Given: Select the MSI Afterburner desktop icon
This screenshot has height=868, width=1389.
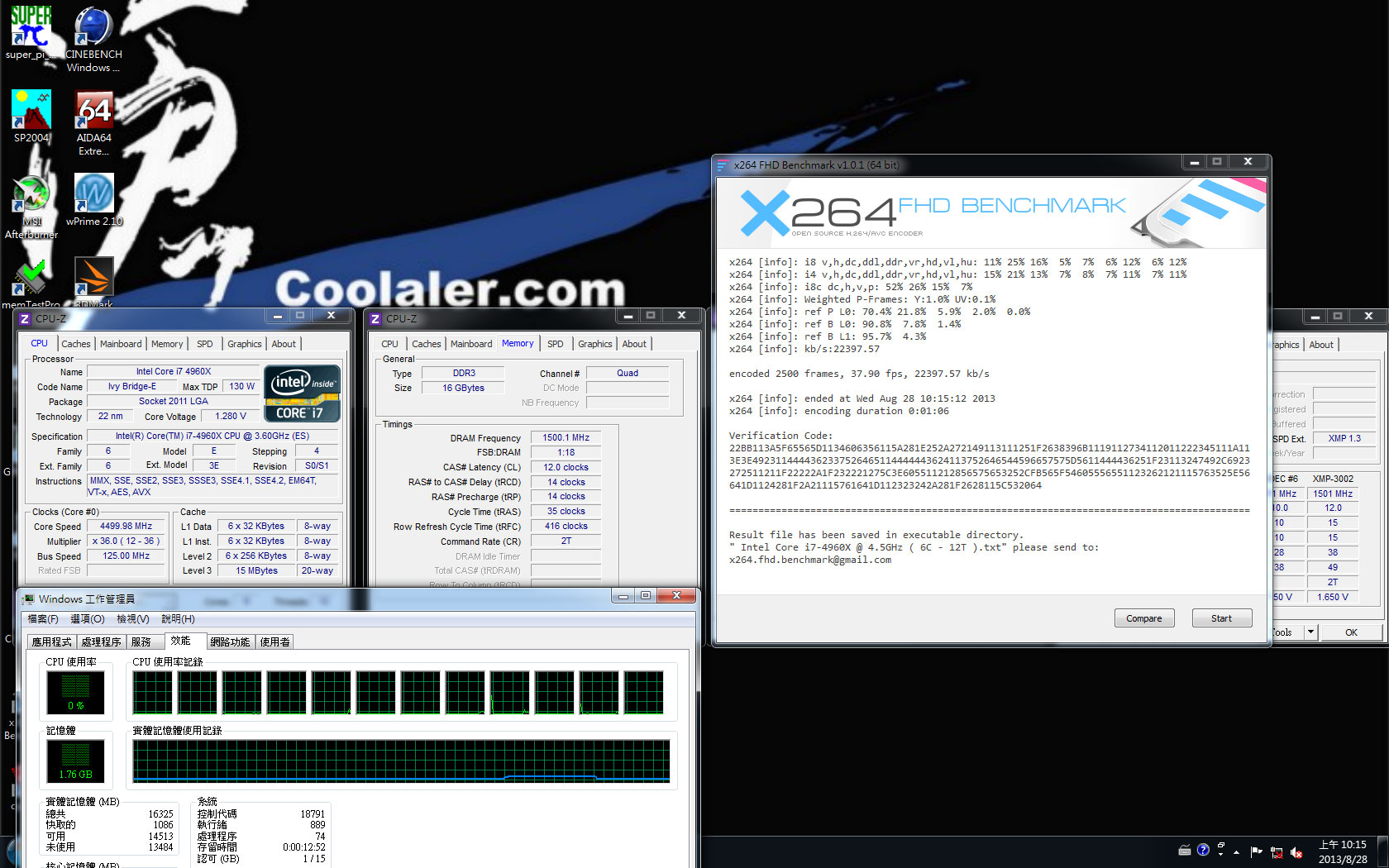Looking at the screenshot, I should (x=31, y=207).
